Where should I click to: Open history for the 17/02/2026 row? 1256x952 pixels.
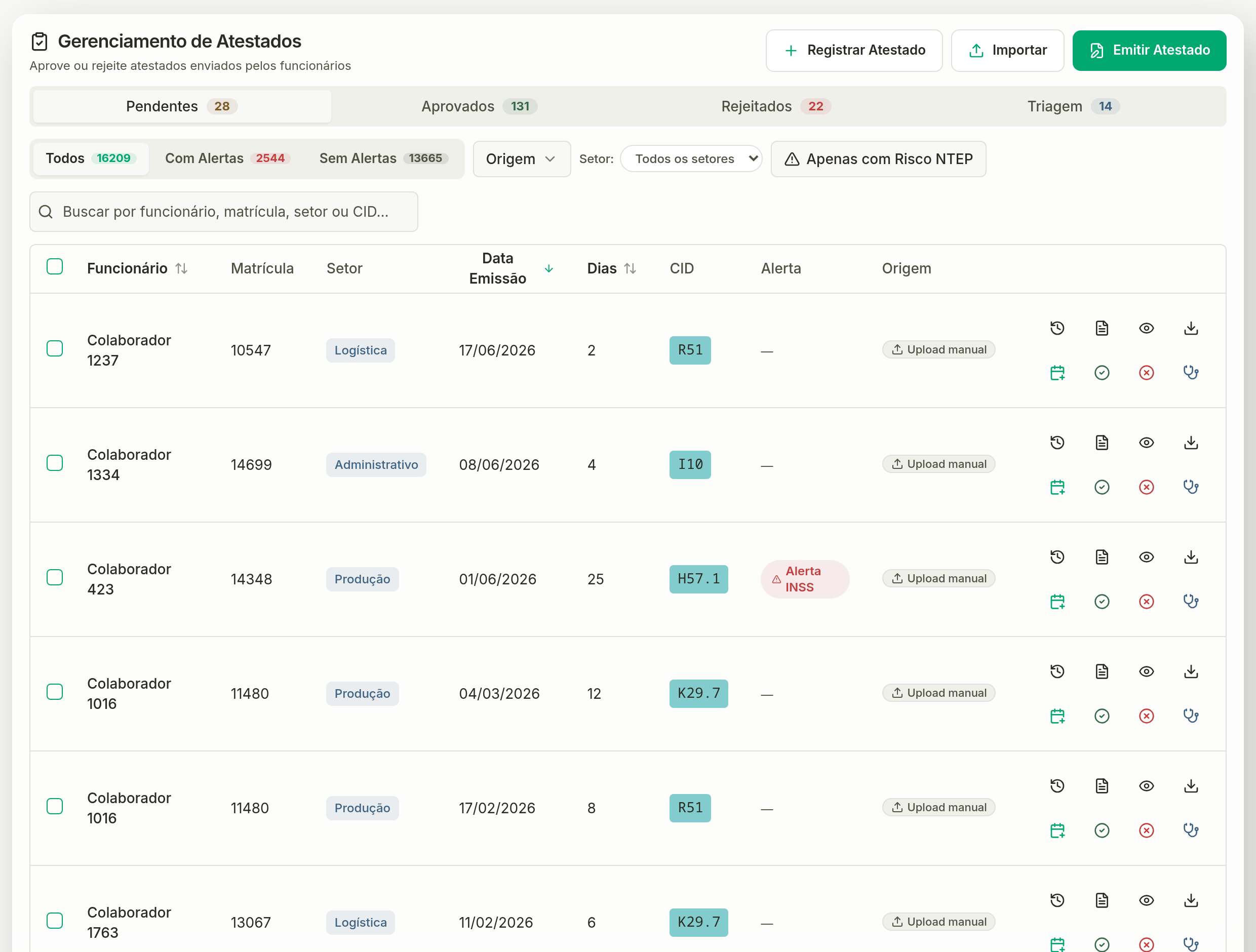click(1056, 786)
